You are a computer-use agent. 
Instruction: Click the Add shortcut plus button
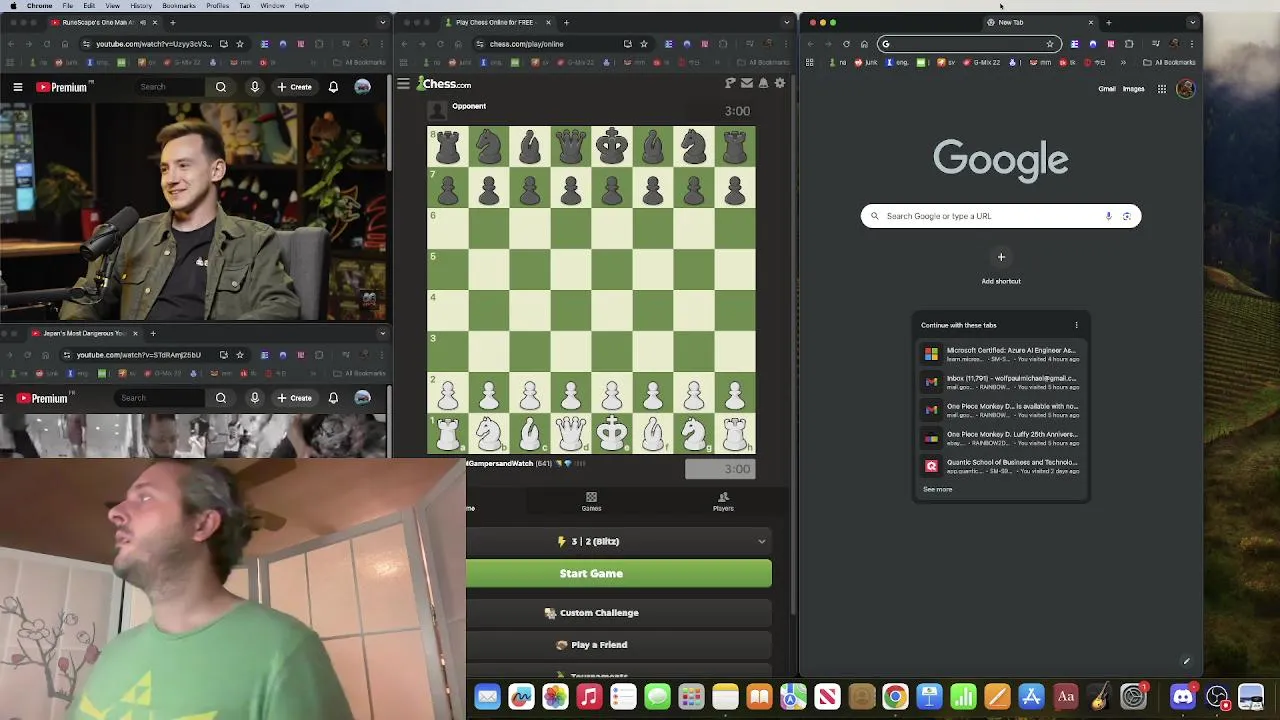[1001, 257]
